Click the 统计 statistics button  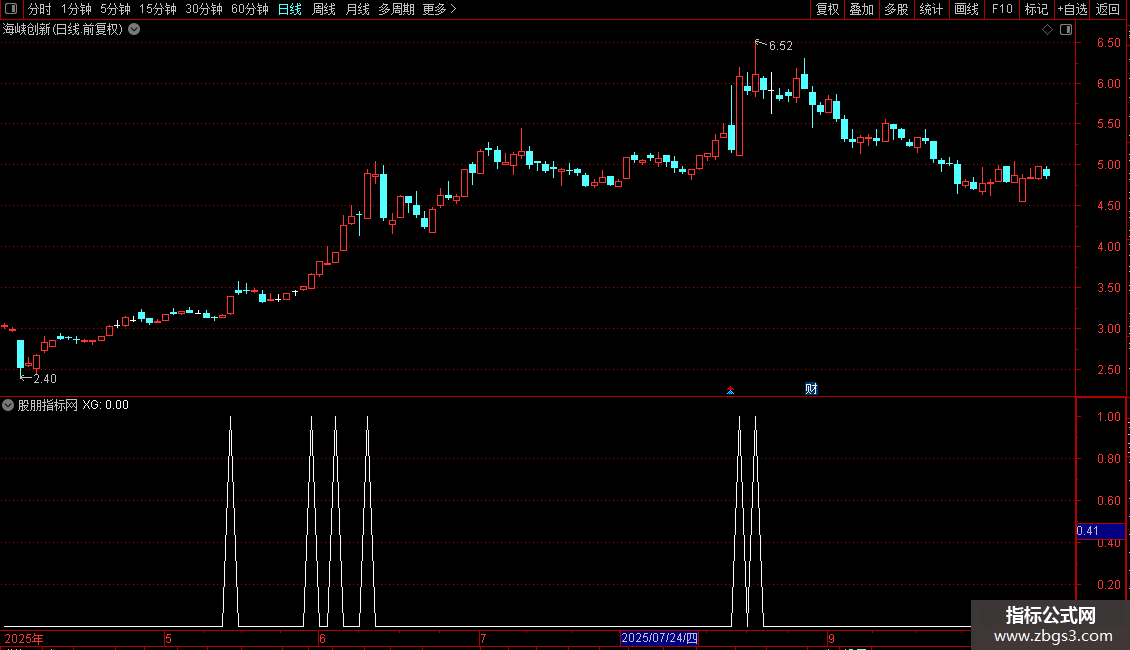click(931, 9)
